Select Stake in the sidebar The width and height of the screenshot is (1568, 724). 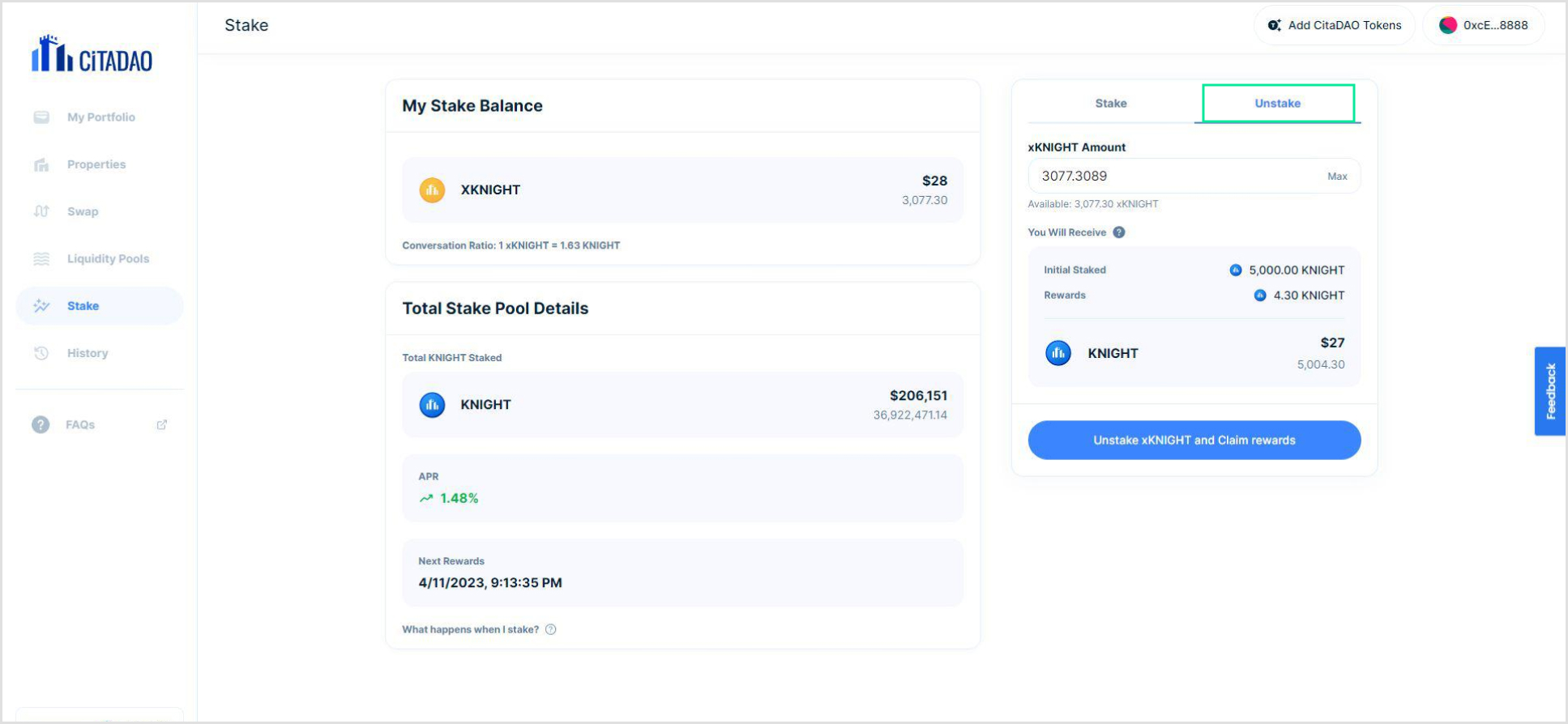coord(100,306)
